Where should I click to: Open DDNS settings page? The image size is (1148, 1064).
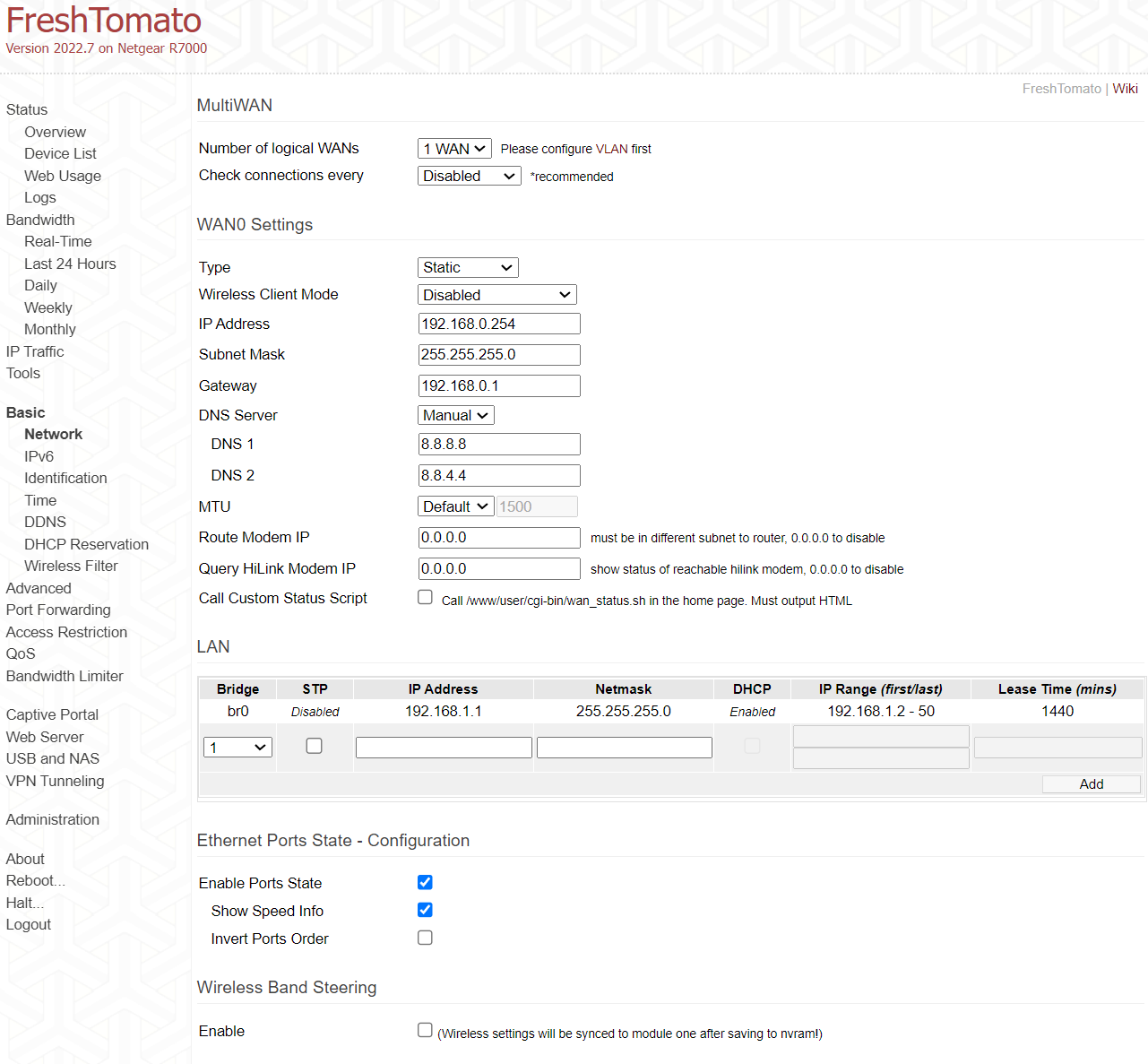point(46,522)
